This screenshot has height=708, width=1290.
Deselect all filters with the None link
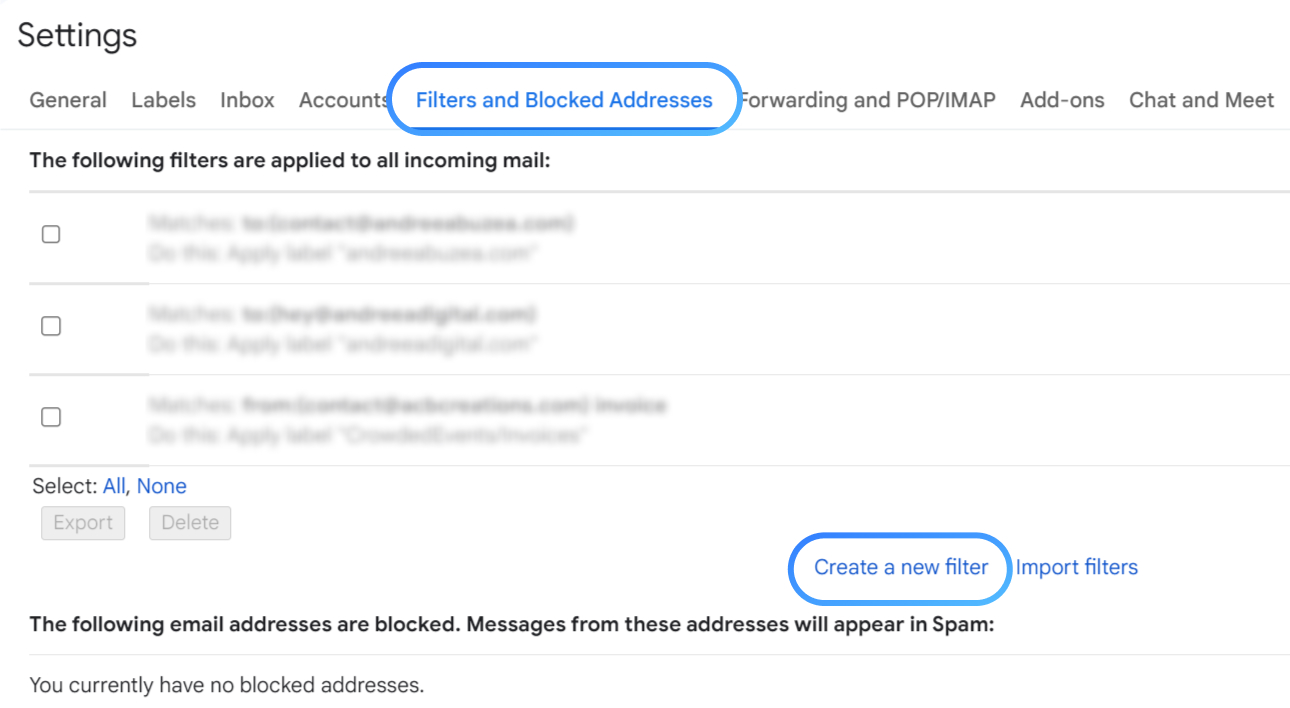[x=164, y=485]
